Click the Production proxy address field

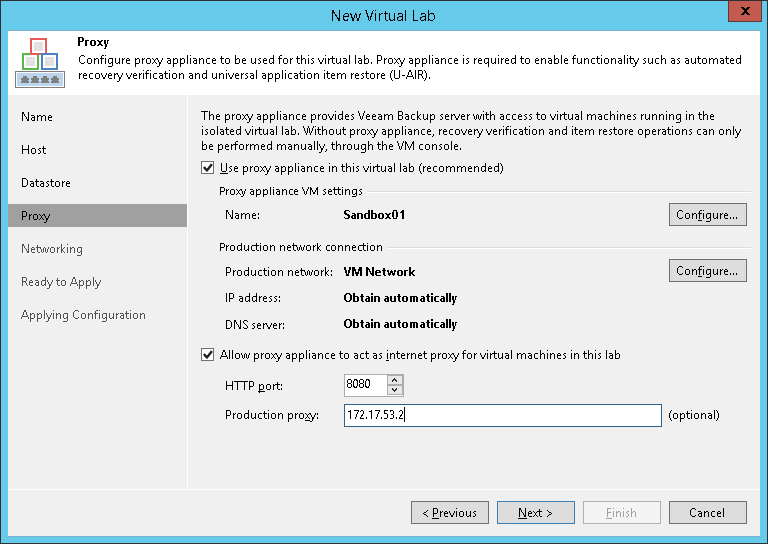[502, 415]
